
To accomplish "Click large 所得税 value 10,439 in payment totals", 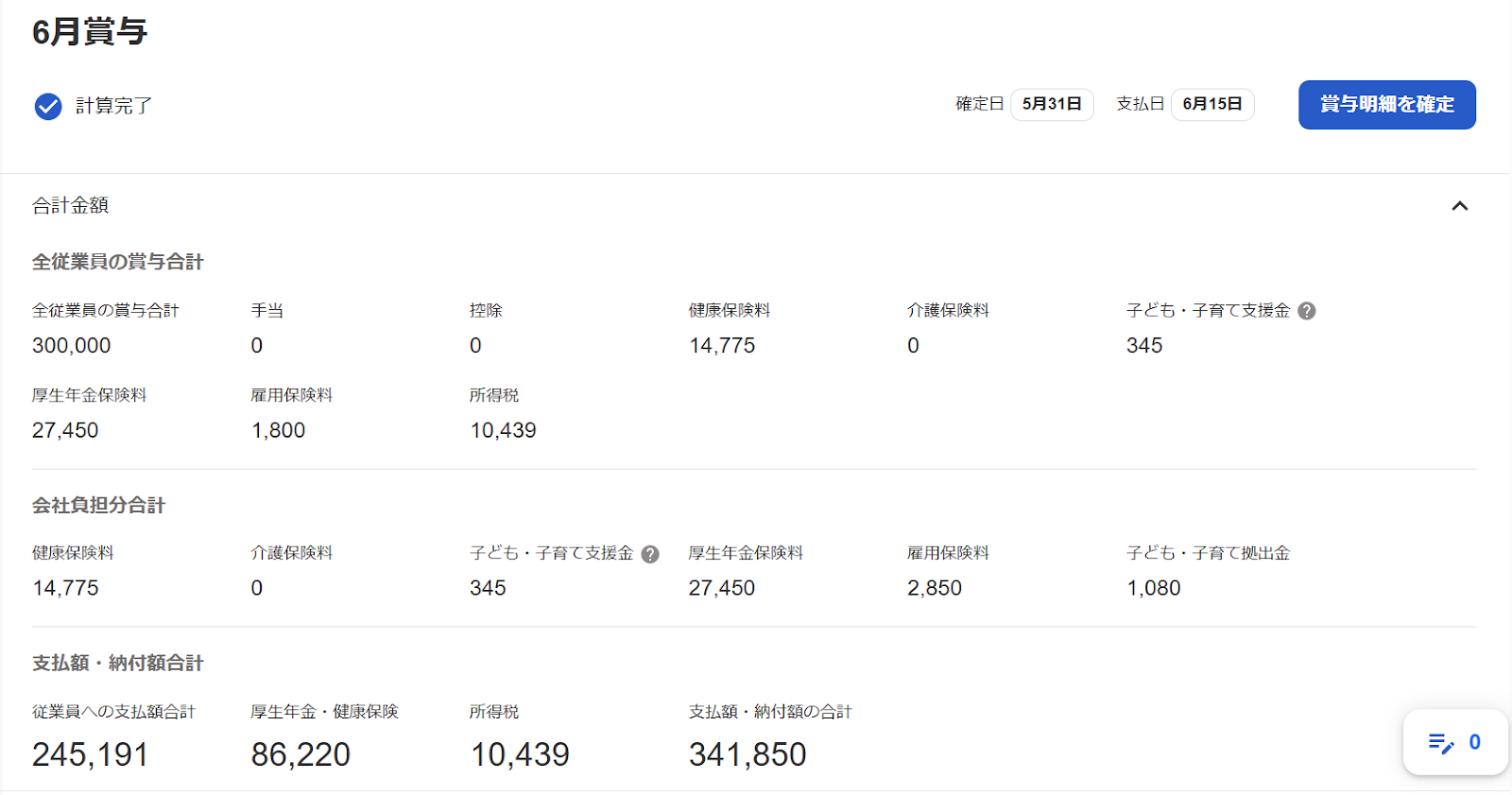I will pyautogui.click(x=520, y=754).
